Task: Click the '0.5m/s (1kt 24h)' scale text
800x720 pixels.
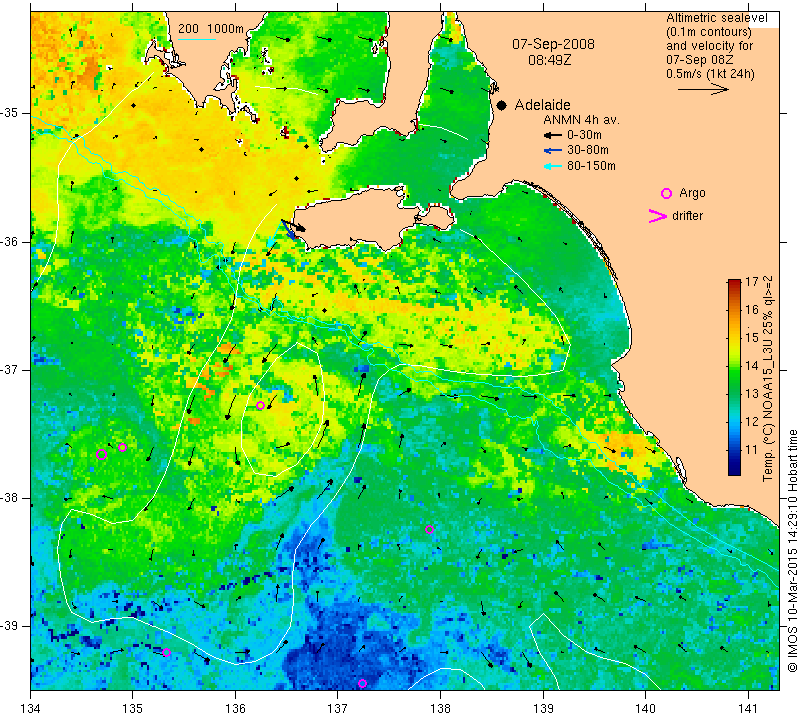Action: [x=710, y=74]
